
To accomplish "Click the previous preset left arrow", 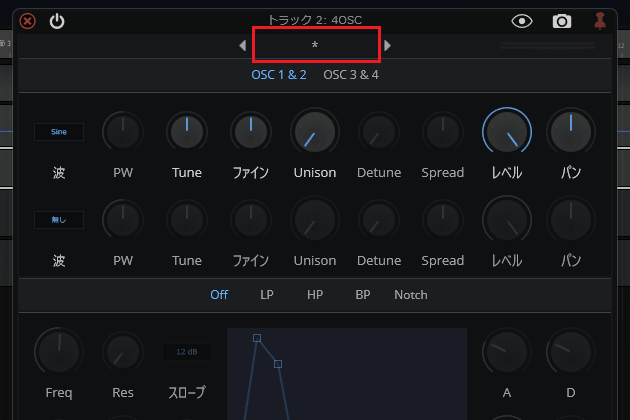I will point(242,46).
